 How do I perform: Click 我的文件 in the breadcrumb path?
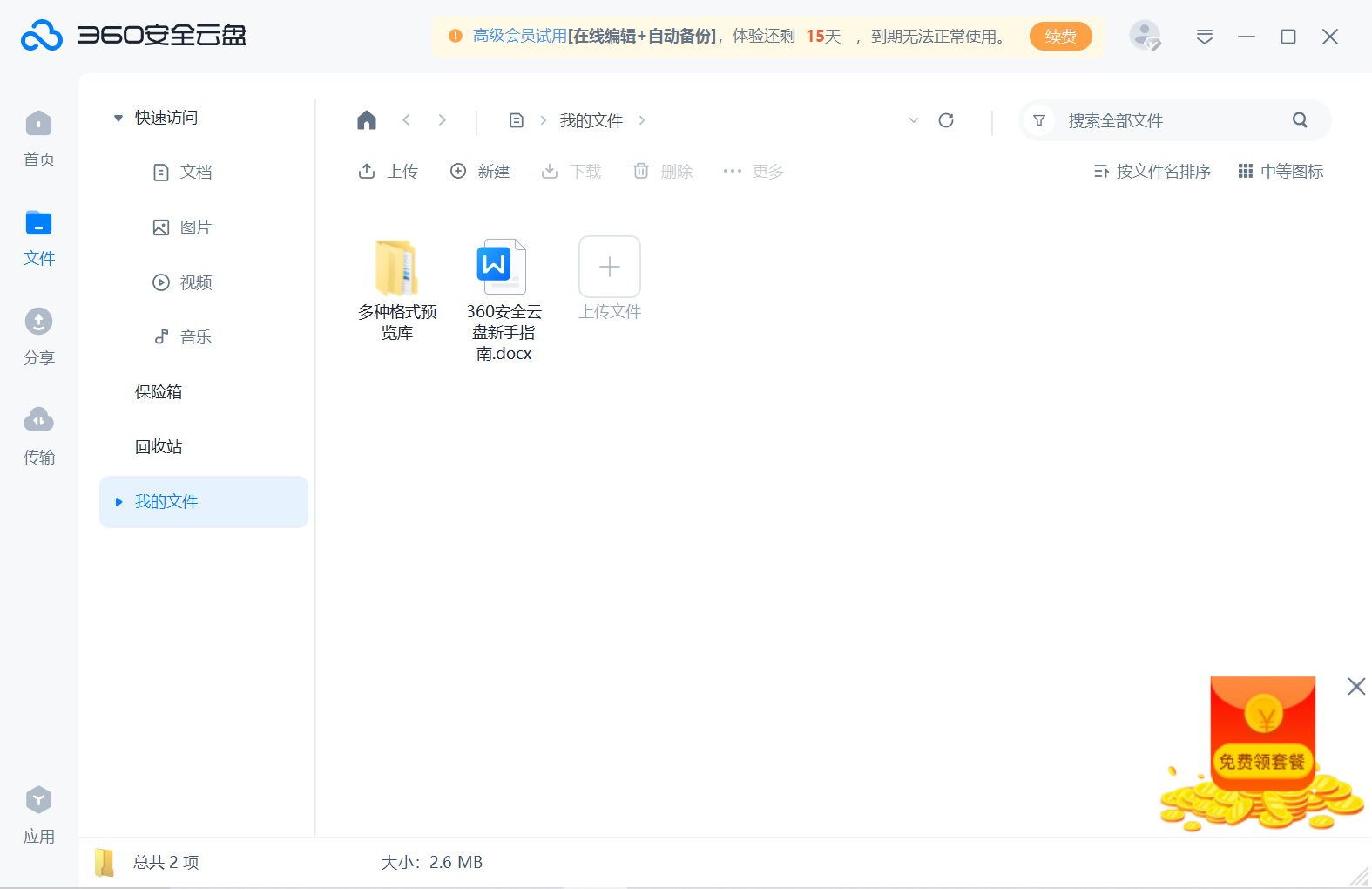pos(591,120)
